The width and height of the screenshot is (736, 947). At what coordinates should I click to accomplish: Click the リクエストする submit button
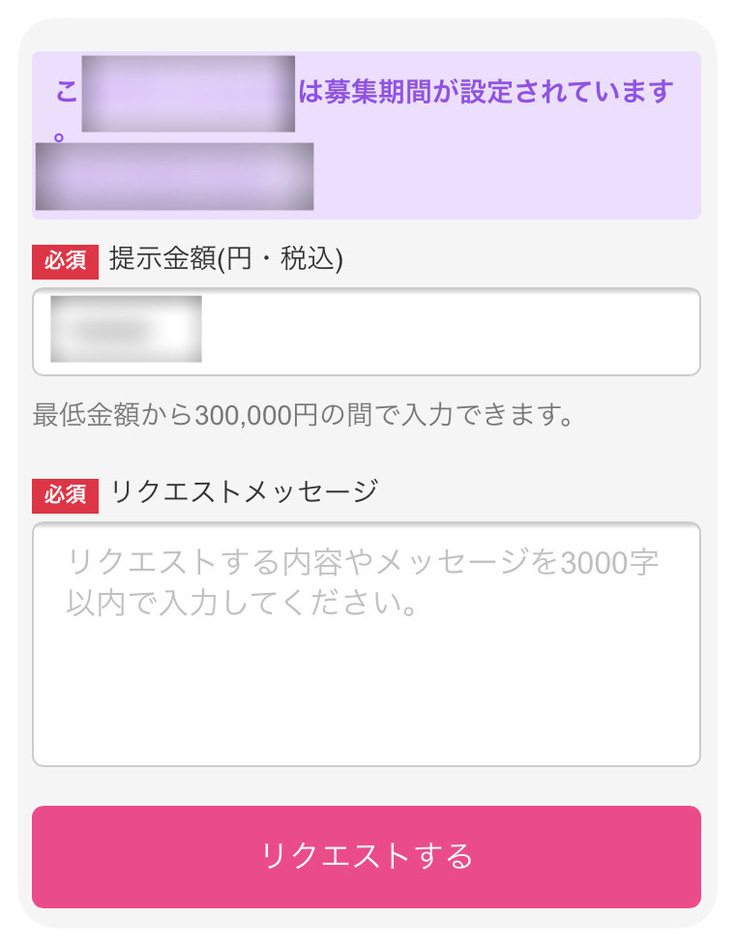click(366, 857)
